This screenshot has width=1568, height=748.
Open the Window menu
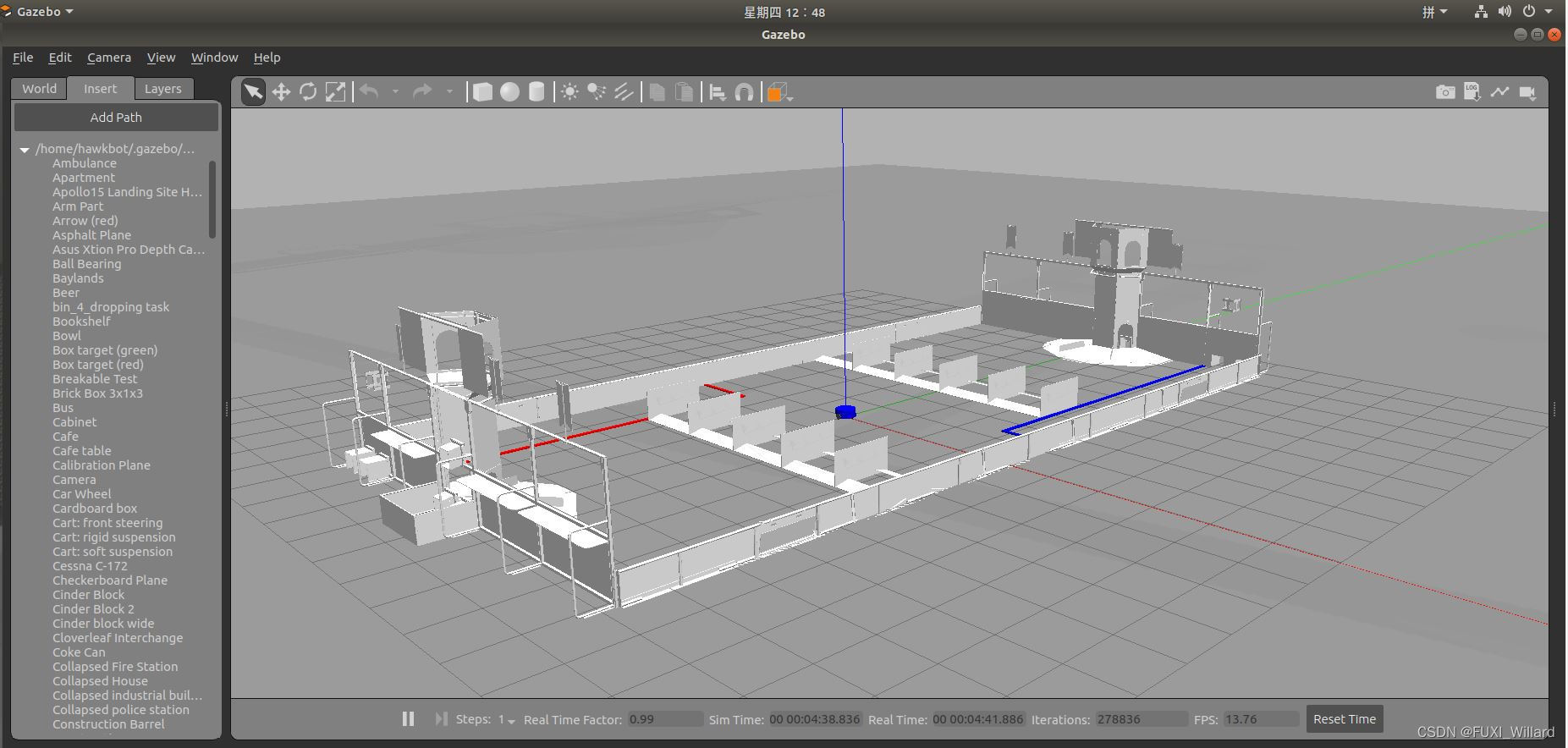[214, 58]
